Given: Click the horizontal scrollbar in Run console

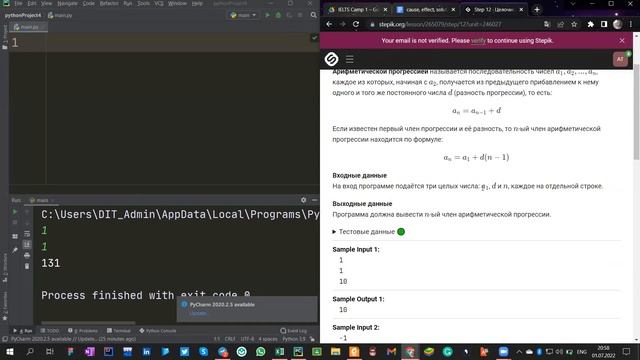Looking at the screenshot, I should pos(88,323).
